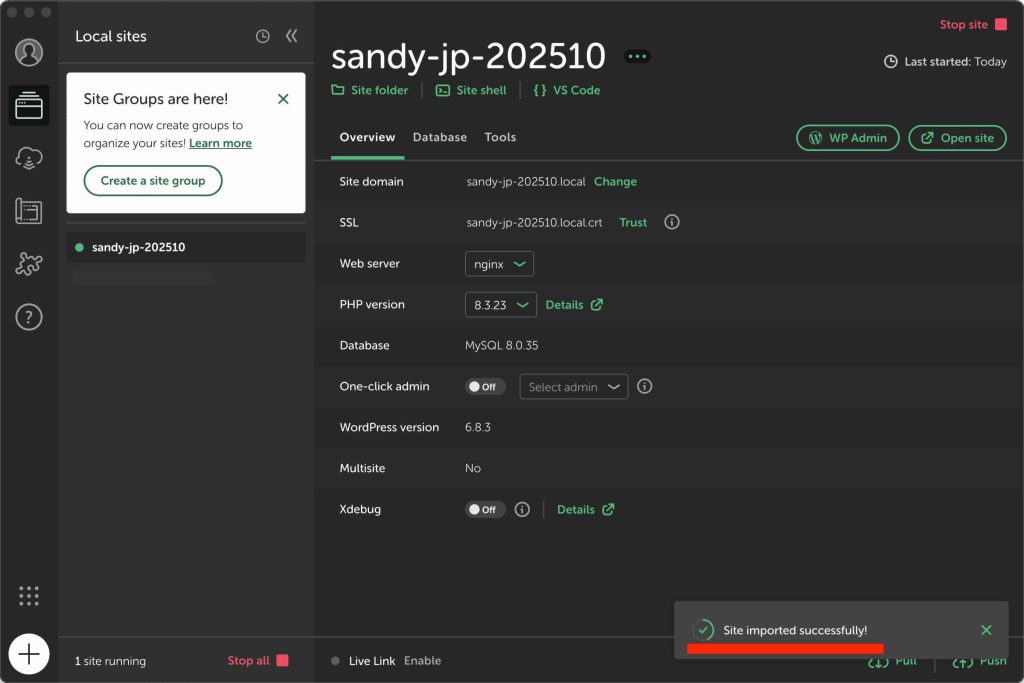This screenshot has width=1024, height=683.
Task: Select the Local sites icon in sidebar
Action: pyautogui.click(x=29, y=105)
